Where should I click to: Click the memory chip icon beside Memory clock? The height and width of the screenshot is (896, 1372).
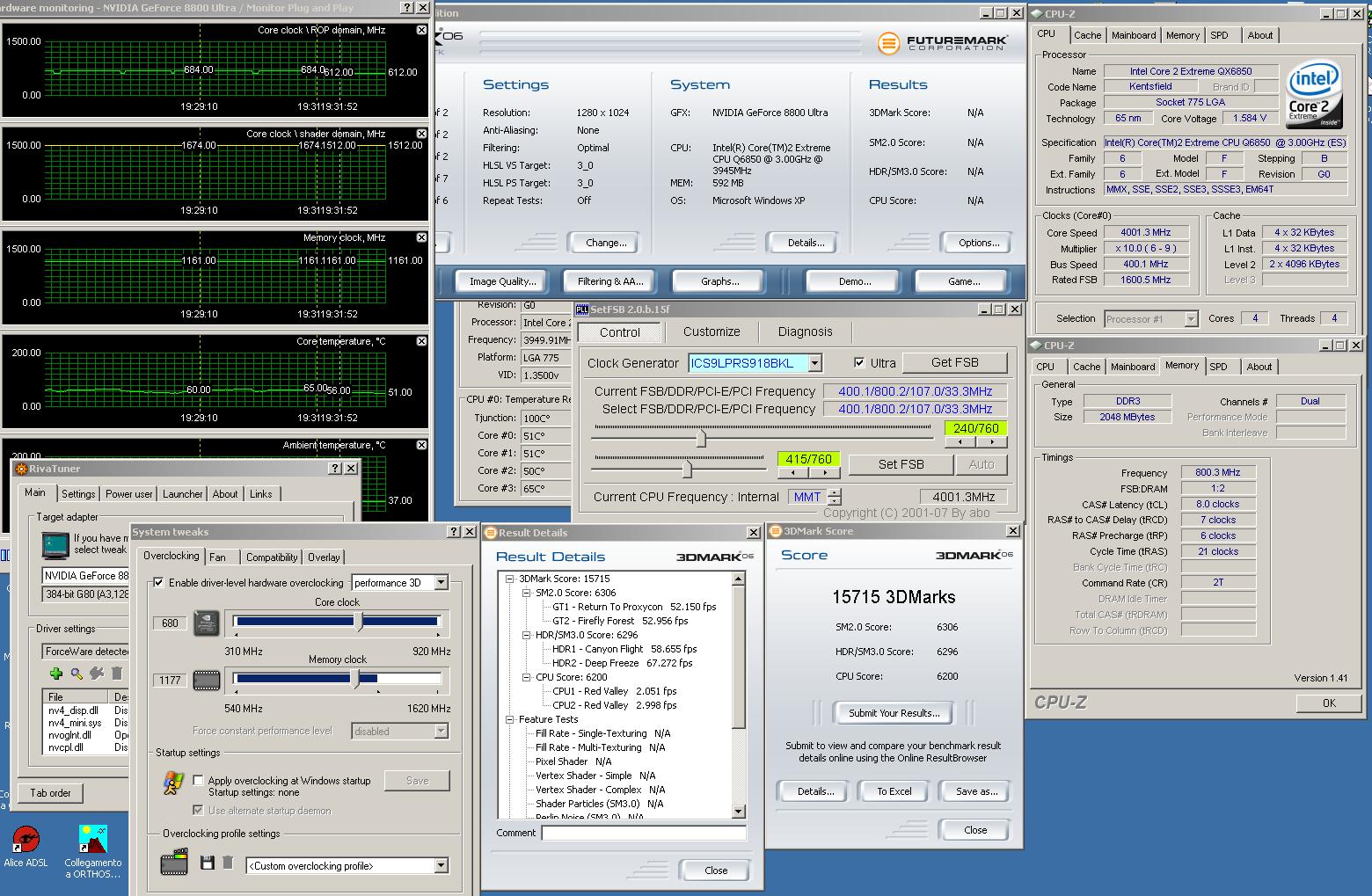pos(207,680)
